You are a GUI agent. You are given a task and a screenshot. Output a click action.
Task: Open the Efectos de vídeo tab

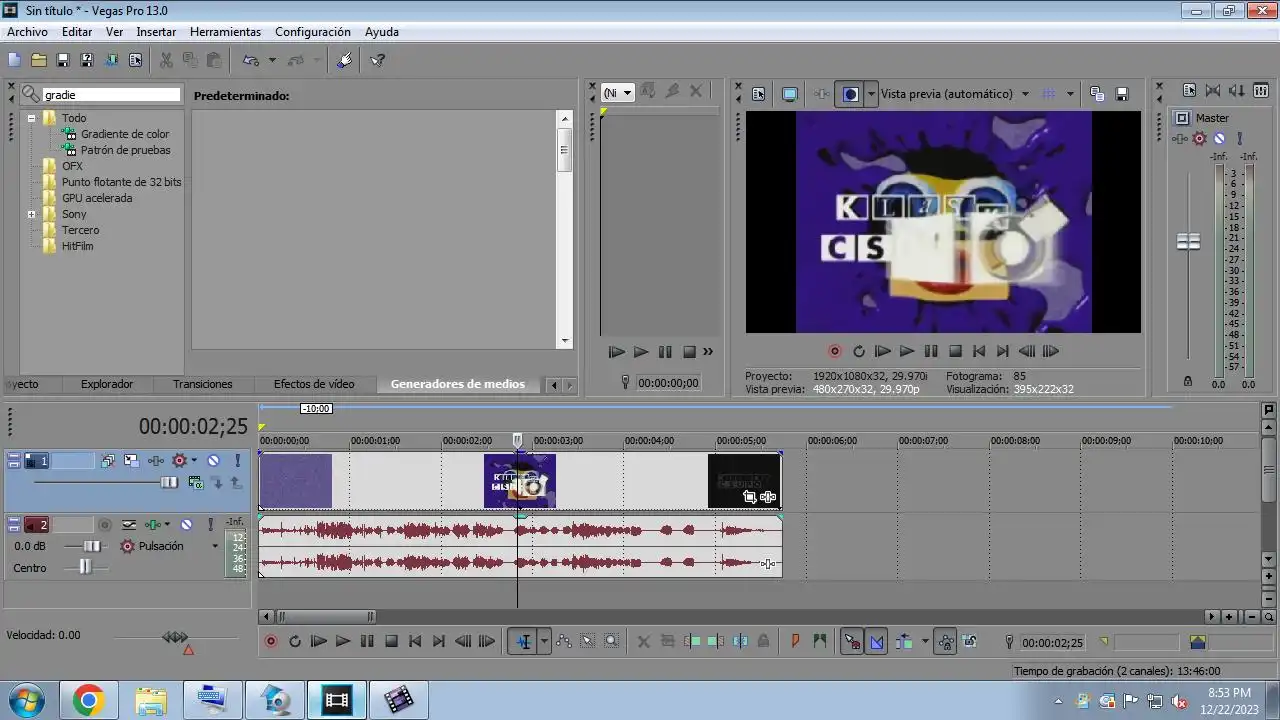(x=314, y=384)
